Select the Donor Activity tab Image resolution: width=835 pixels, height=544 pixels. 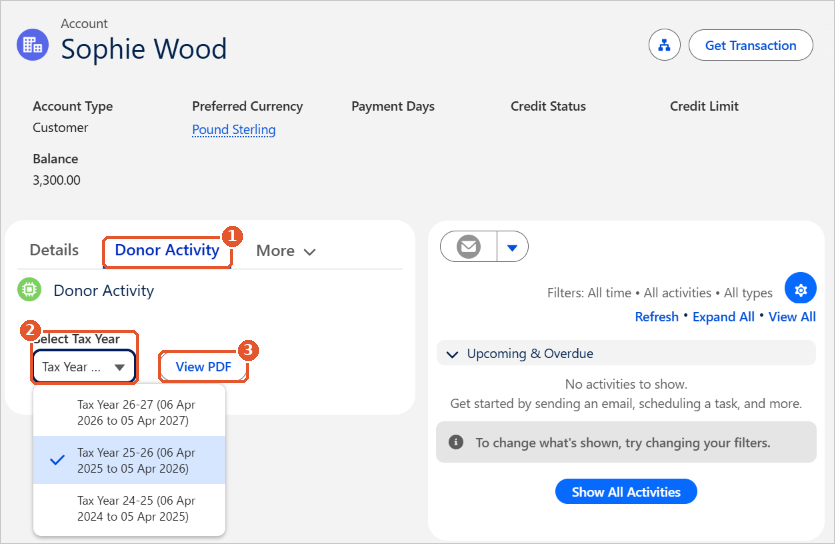167,250
